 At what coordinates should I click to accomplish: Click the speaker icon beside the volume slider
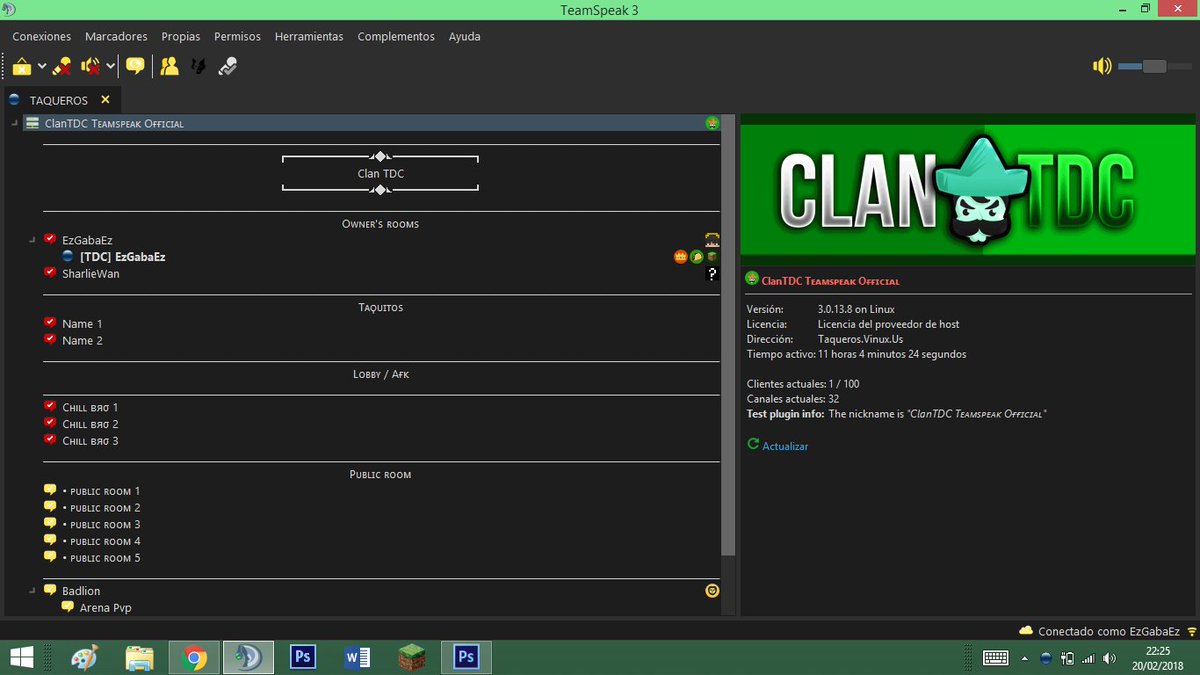click(x=1102, y=66)
